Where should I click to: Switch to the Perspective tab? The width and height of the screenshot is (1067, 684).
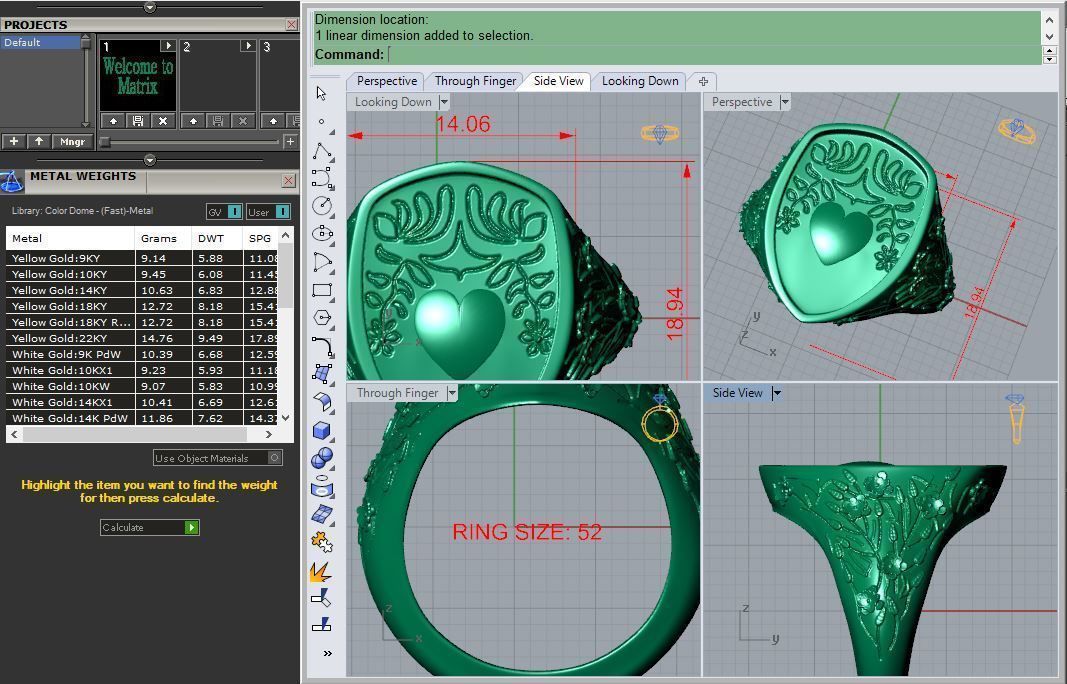(x=387, y=81)
